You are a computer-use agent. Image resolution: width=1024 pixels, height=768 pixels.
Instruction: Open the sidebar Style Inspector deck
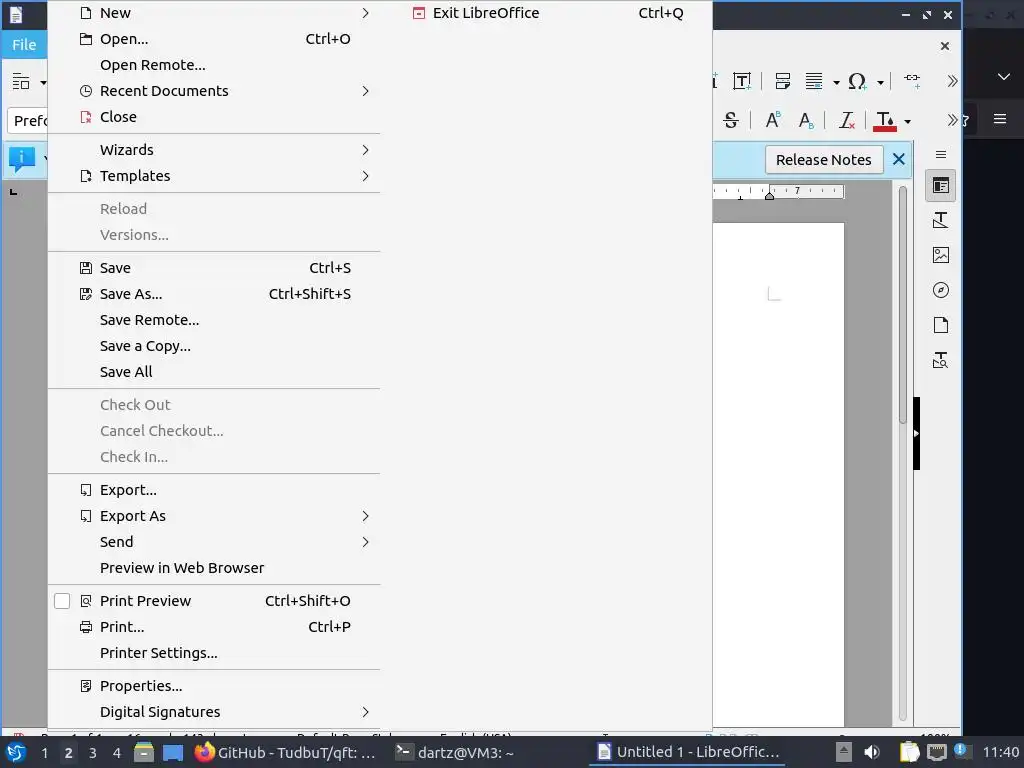pos(940,360)
